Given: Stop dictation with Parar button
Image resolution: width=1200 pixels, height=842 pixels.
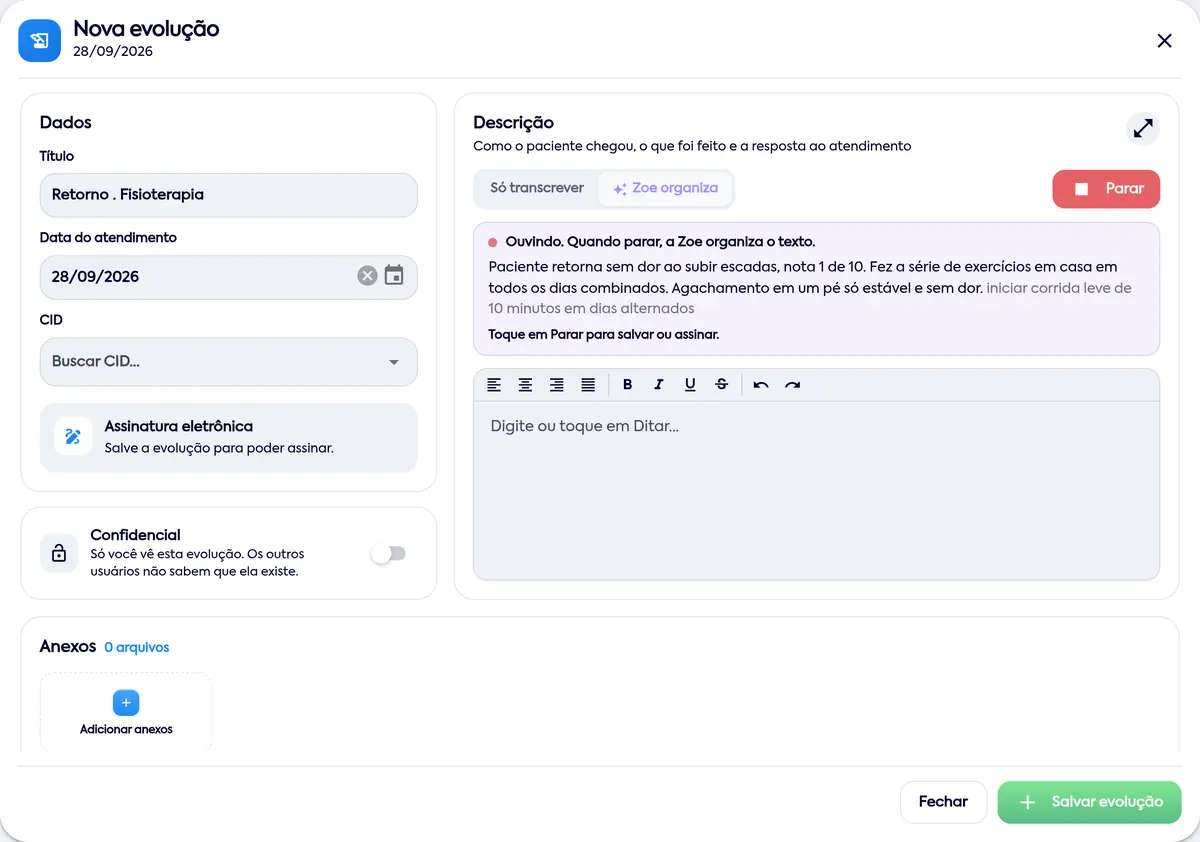Looking at the screenshot, I should coord(1106,189).
